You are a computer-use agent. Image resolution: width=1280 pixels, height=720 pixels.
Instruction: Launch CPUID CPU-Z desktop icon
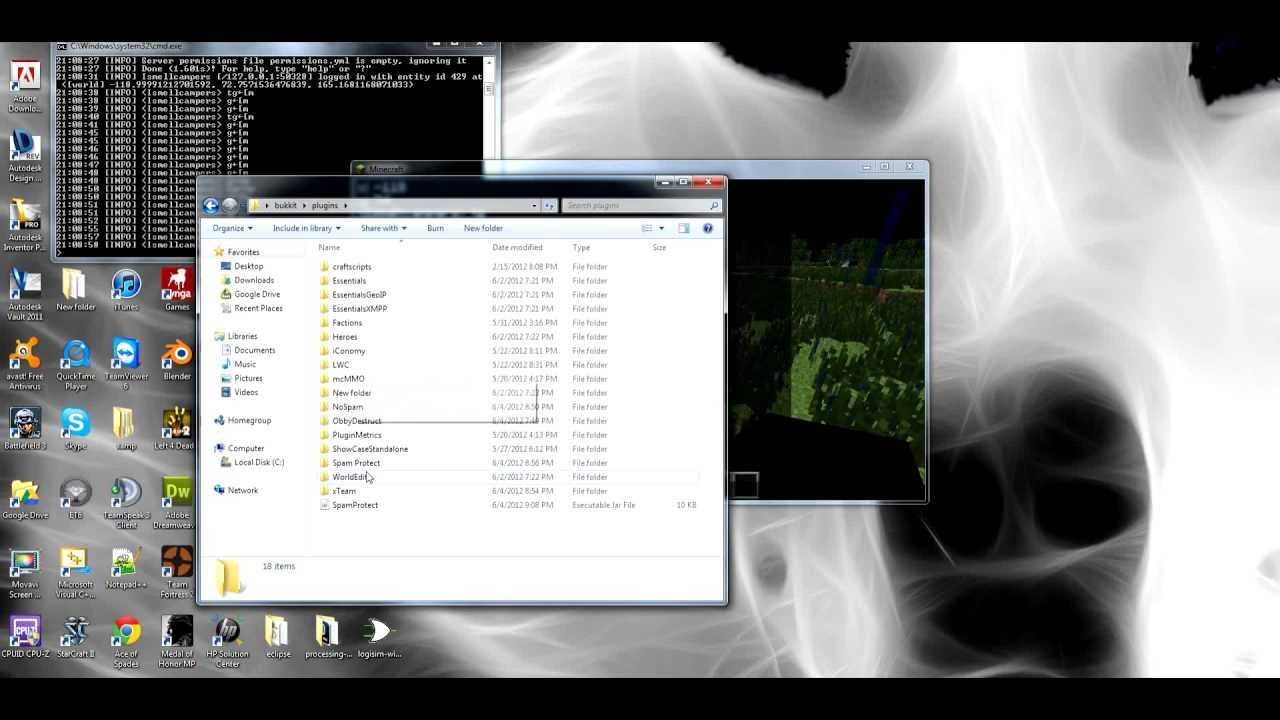(x=25, y=637)
